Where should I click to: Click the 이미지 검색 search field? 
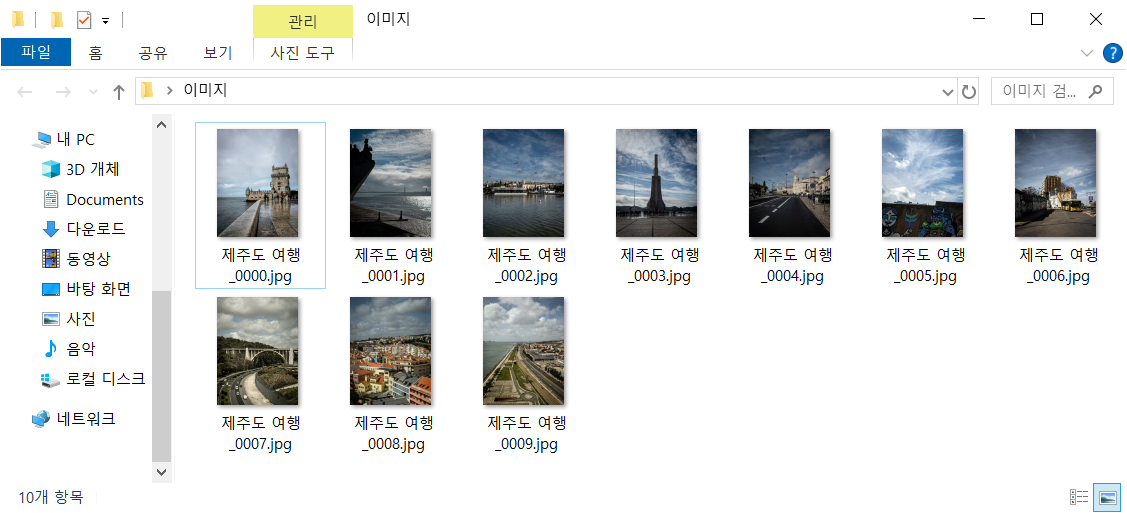1052,91
